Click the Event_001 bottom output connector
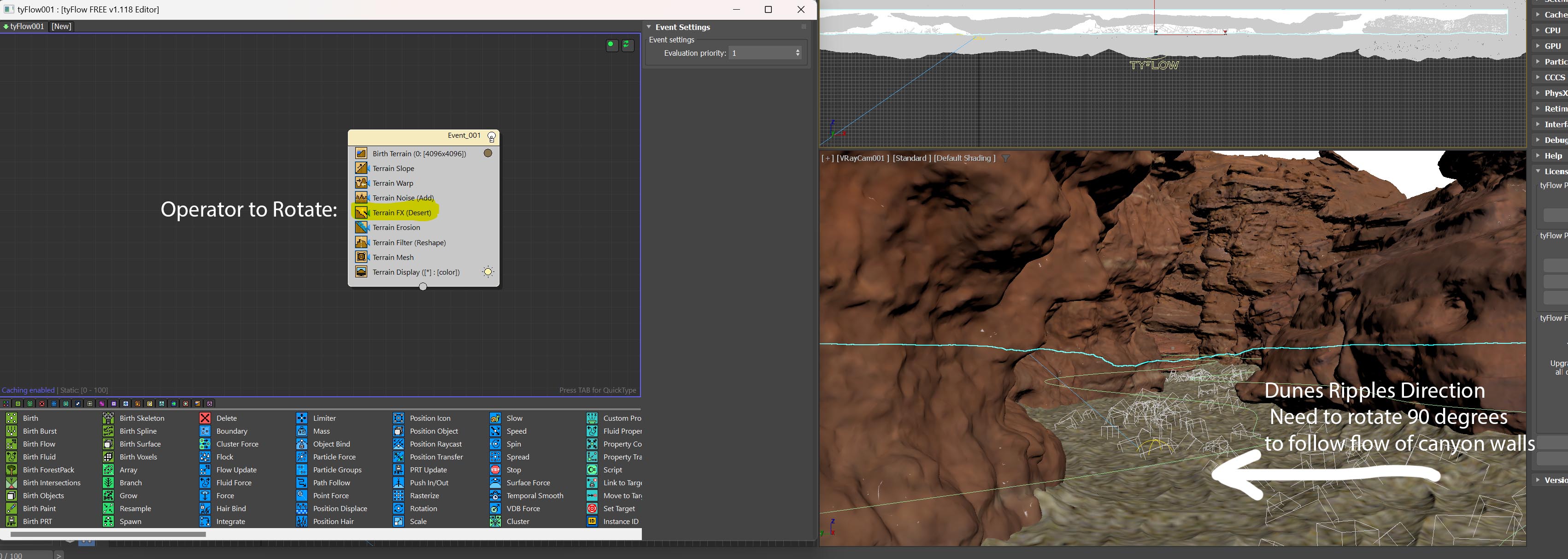1568x559 pixels. [423, 286]
